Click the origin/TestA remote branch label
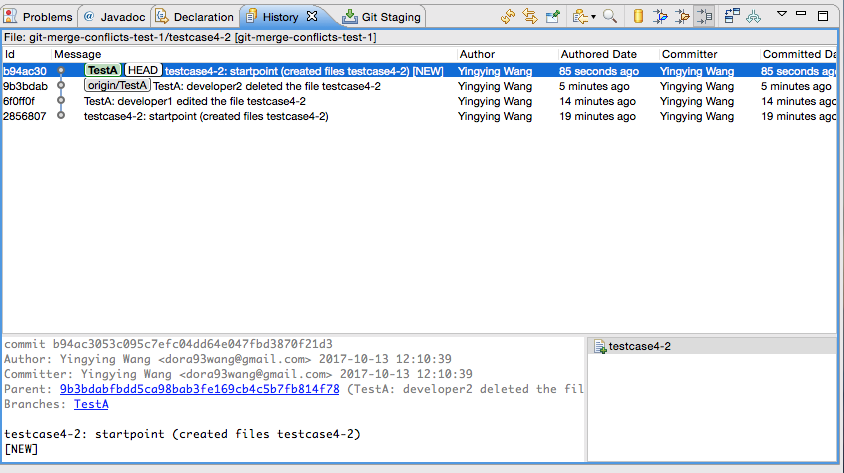Image resolution: width=844 pixels, height=473 pixels. (x=117, y=86)
